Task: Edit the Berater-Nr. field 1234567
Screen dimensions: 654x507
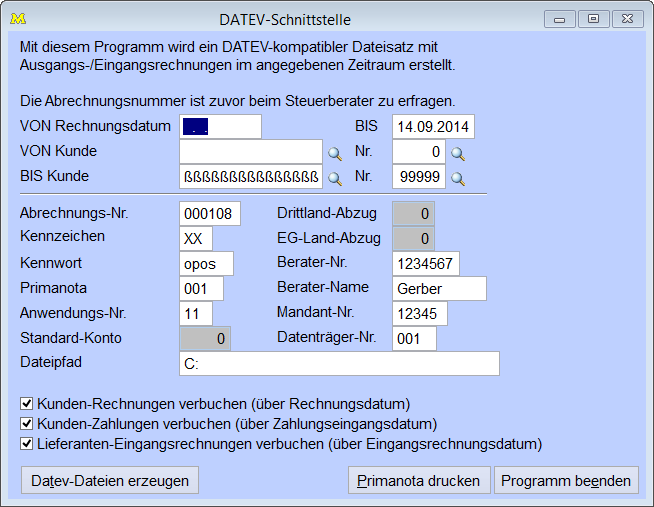Action: 426,264
